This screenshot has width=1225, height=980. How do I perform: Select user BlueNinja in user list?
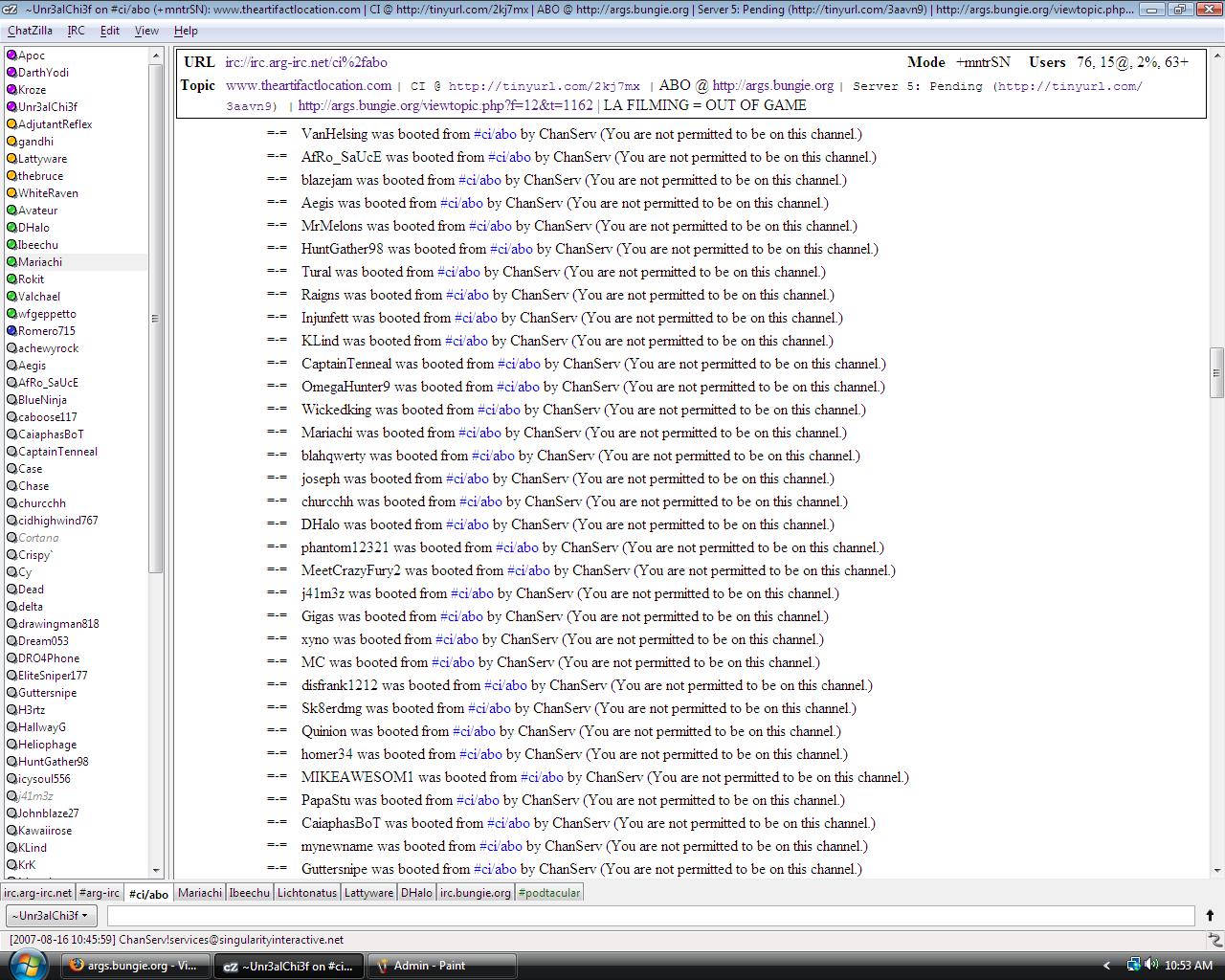pos(42,400)
